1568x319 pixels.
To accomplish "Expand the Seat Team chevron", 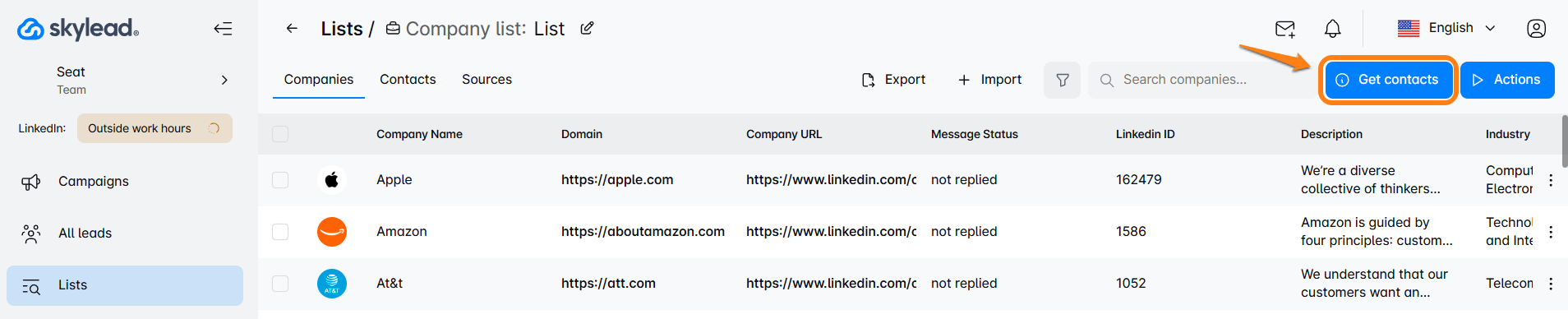I will click(x=224, y=80).
